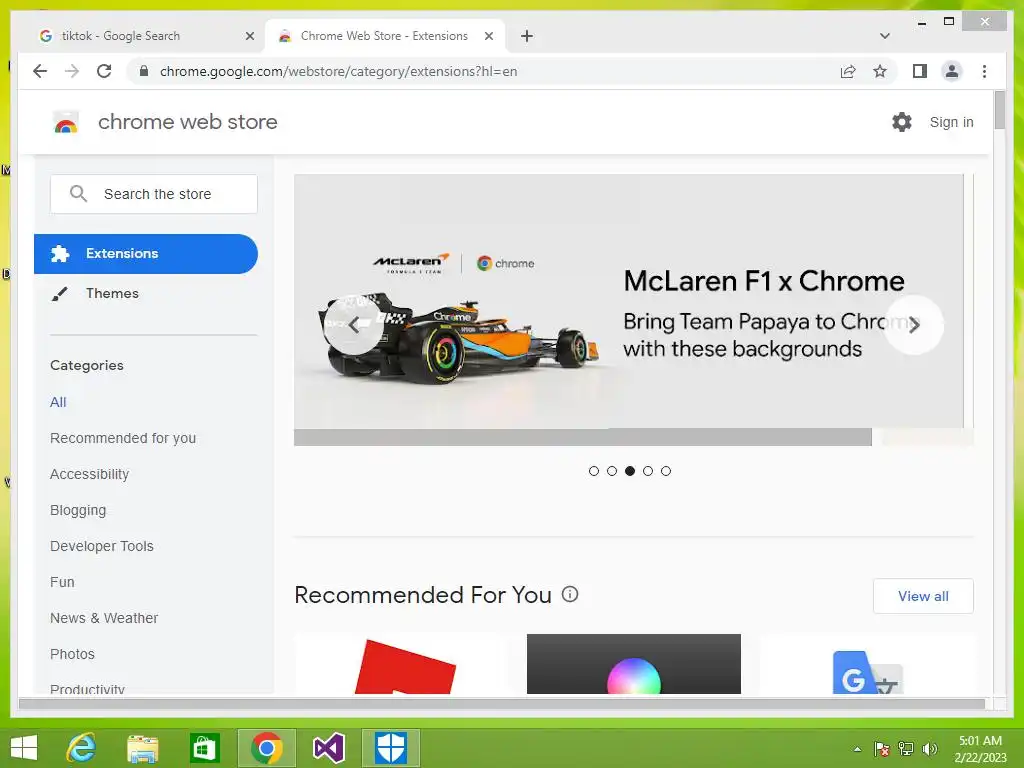This screenshot has height=768, width=1024.
Task: Click the volume speaker tray icon
Action: coord(930,749)
